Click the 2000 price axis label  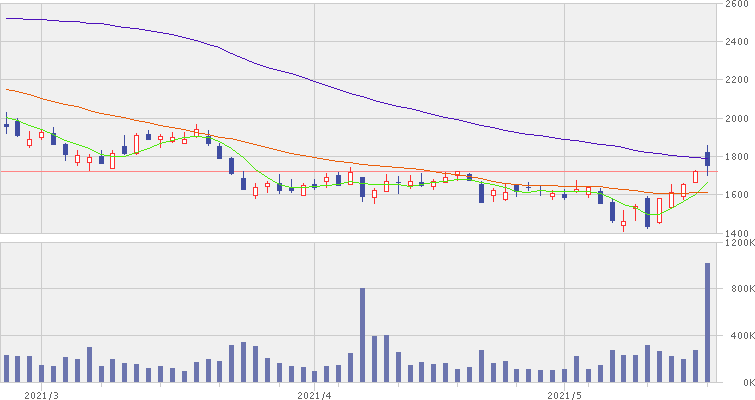click(739, 118)
